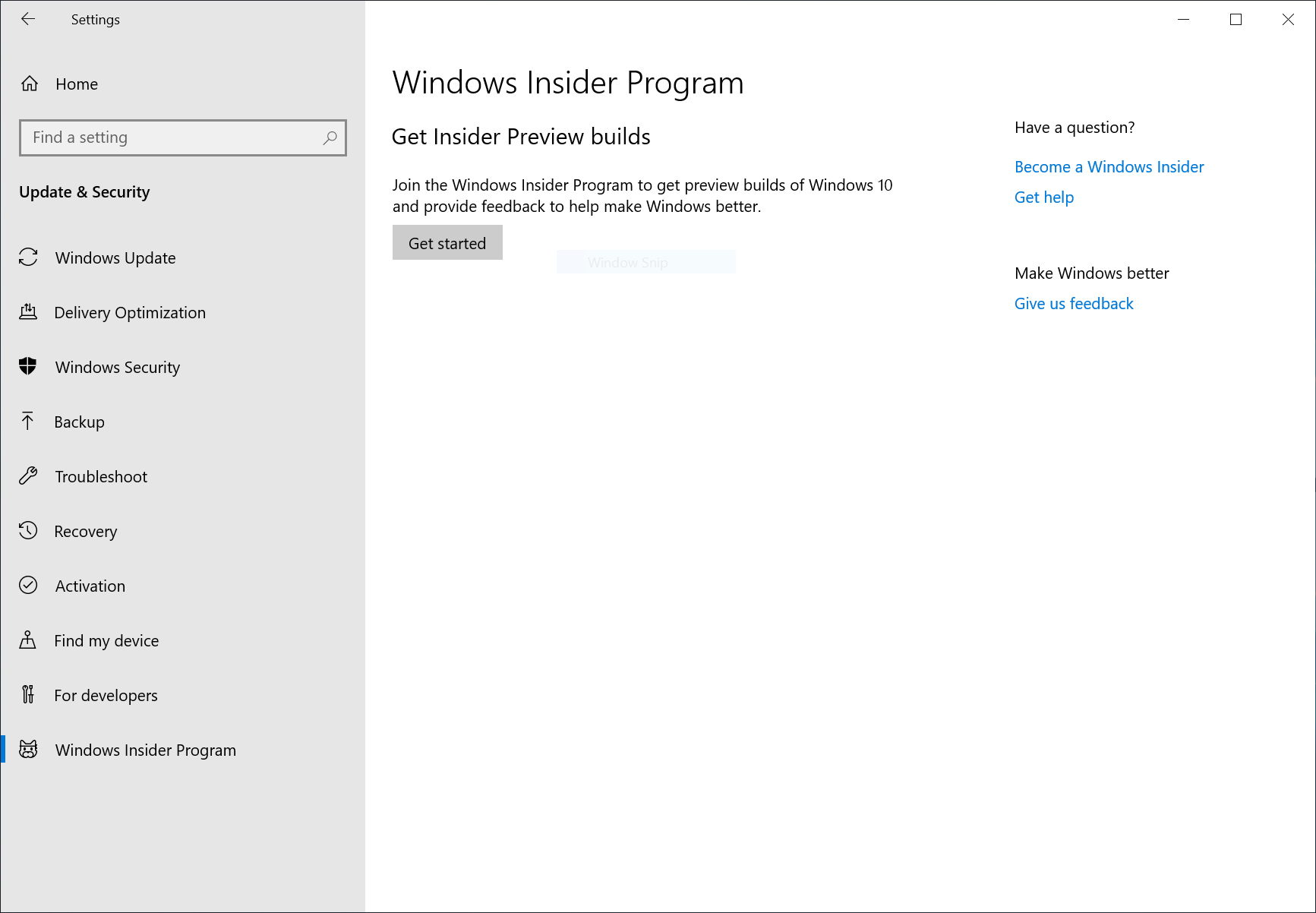Open the Become a Windows Insider link
1316x913 pixels.
pyautogui.click(x=1109, y=166)
